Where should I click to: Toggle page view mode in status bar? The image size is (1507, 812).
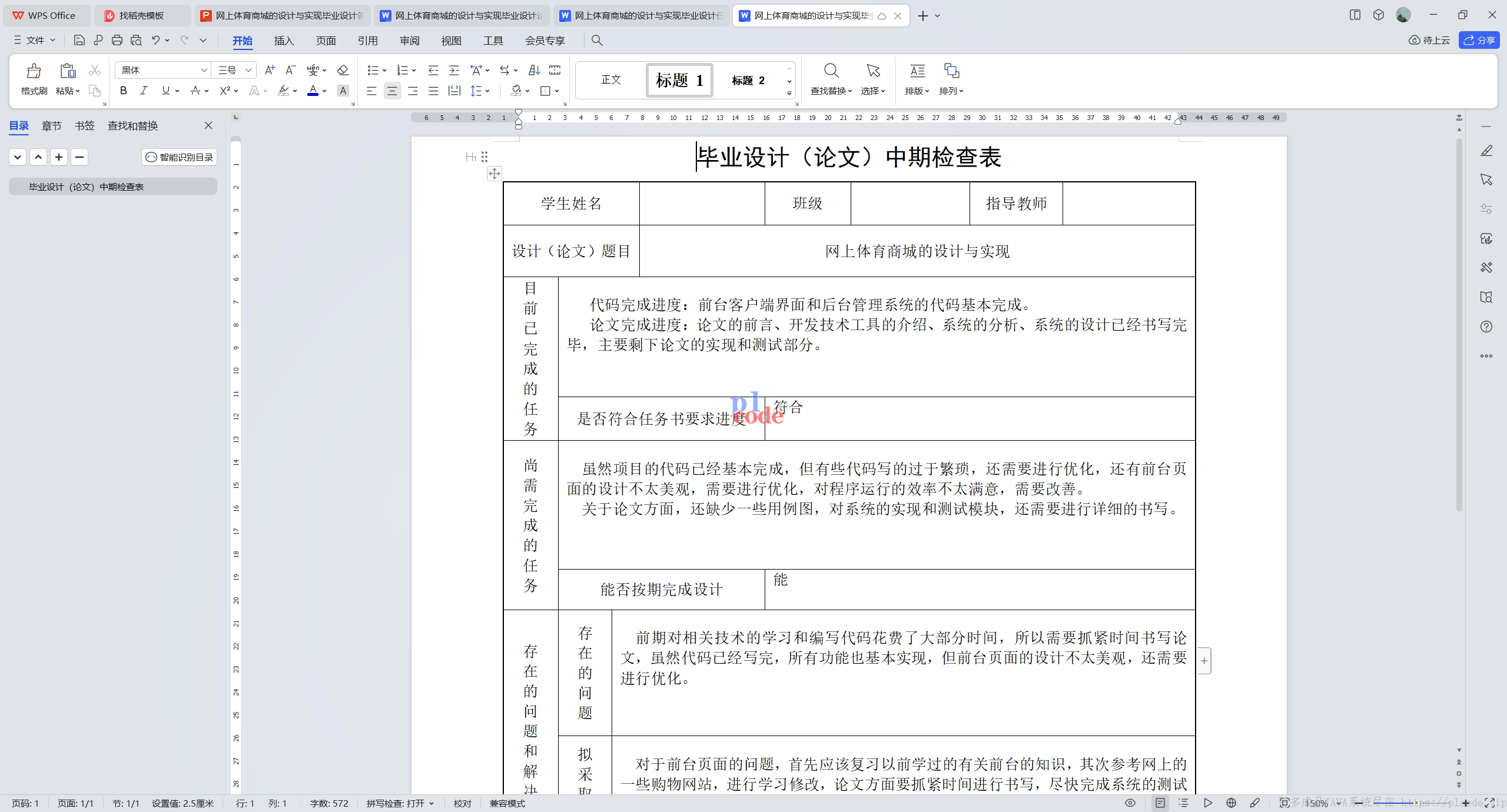(1160, 803)
